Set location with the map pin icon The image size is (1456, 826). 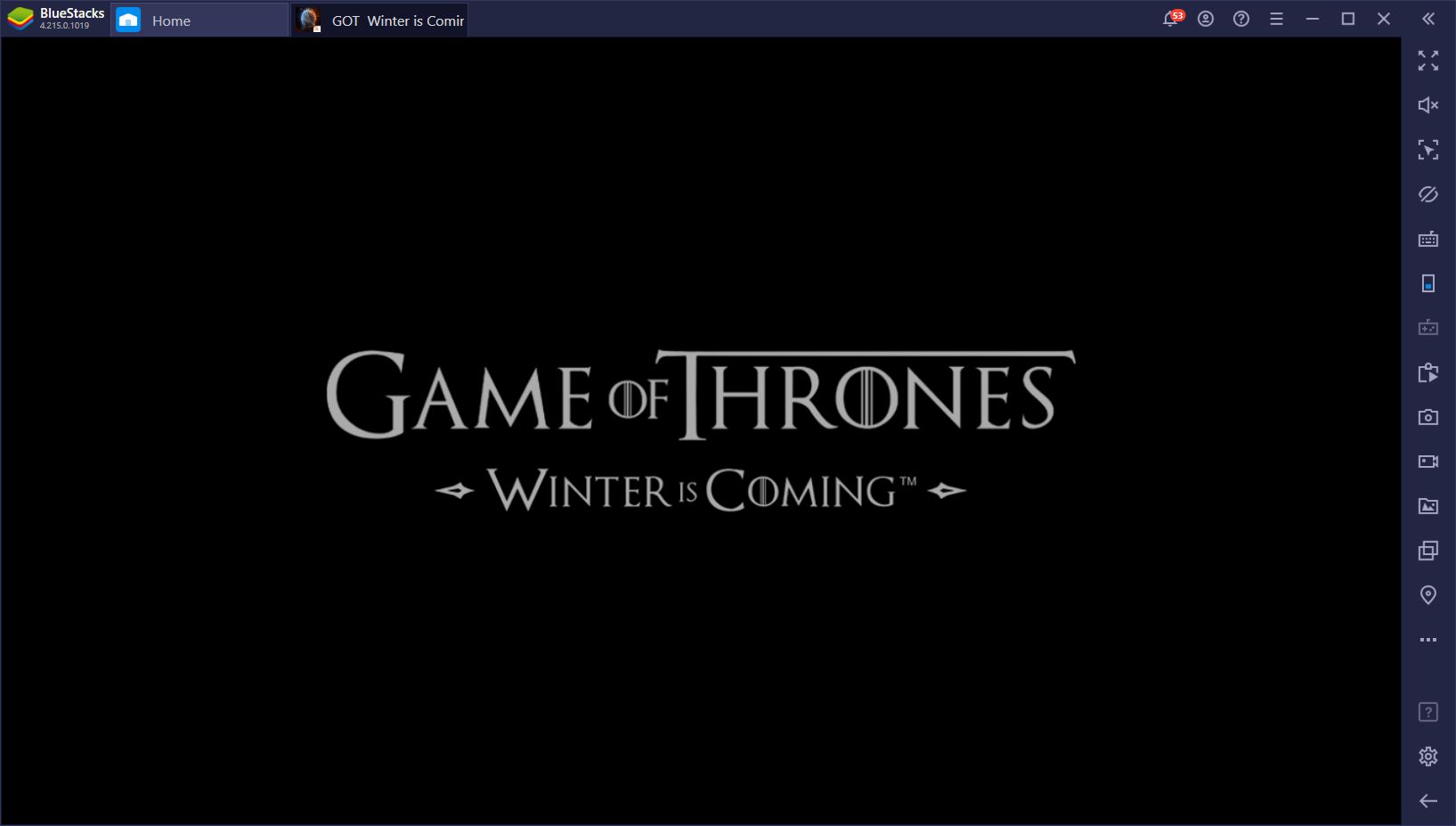pos(1428,595)
